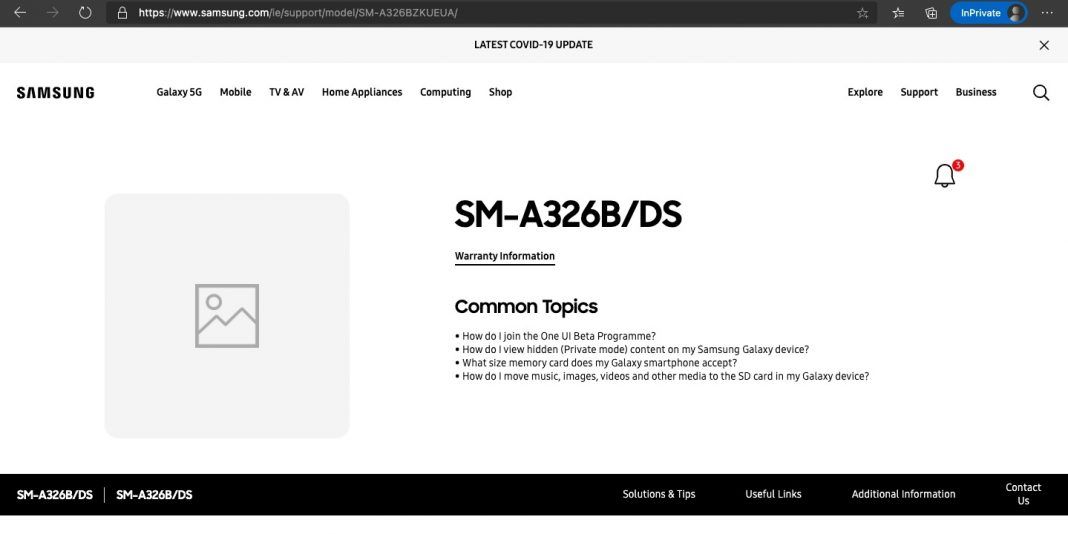
Task: Open the Mobile navigation menu
Action: [235, 92]
